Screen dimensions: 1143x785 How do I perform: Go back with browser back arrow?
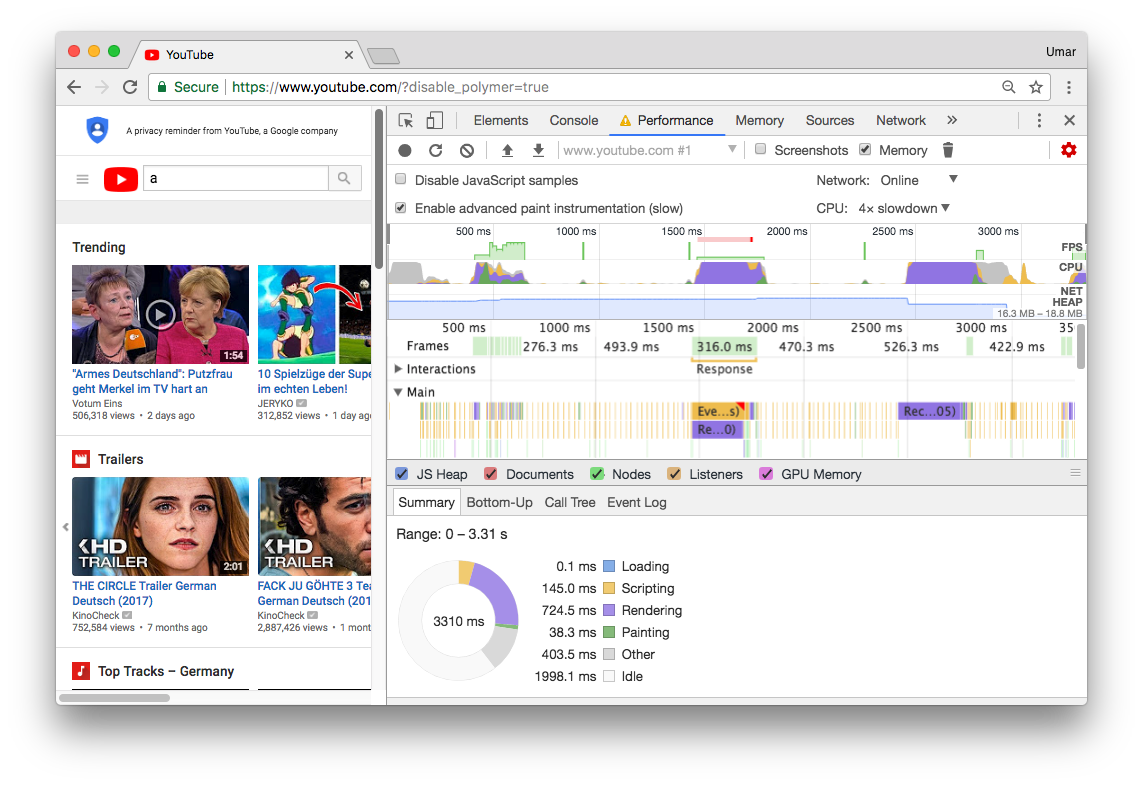[x=74, y=87]
